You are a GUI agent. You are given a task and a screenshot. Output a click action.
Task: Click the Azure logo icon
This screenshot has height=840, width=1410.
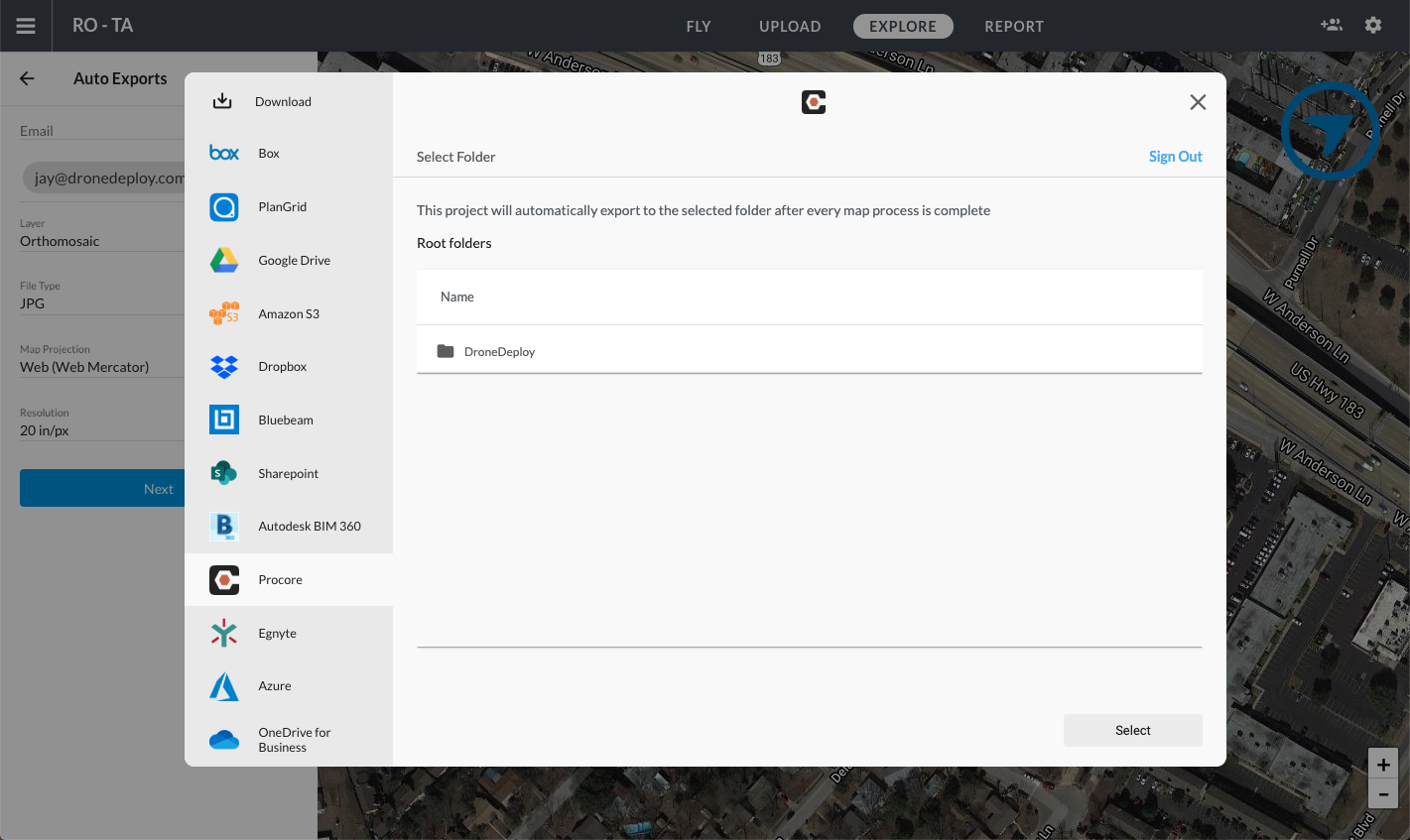pyautogui.click(x=224, y=686)
